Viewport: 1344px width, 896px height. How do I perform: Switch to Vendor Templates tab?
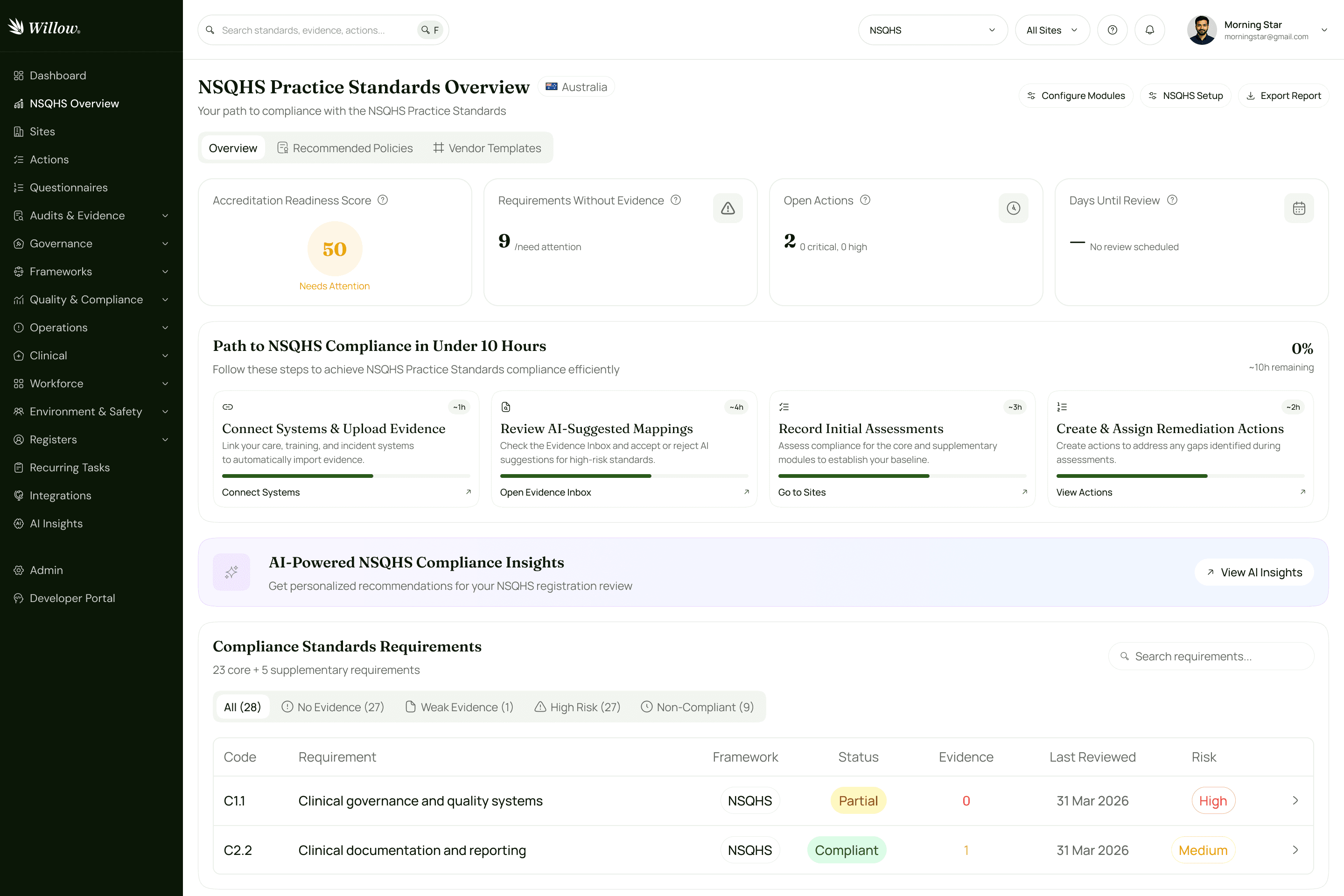coord(487,148)
